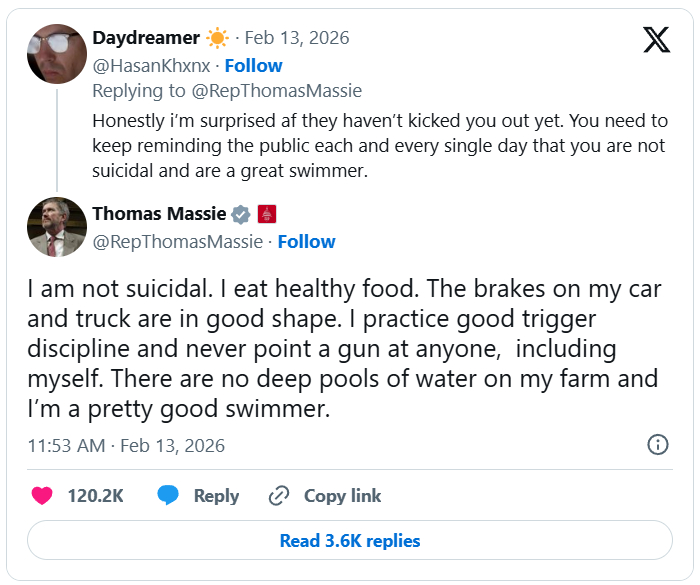Click the X logo in the corner
This screenshot has height=585, width=700.
(x=656, y=40)
